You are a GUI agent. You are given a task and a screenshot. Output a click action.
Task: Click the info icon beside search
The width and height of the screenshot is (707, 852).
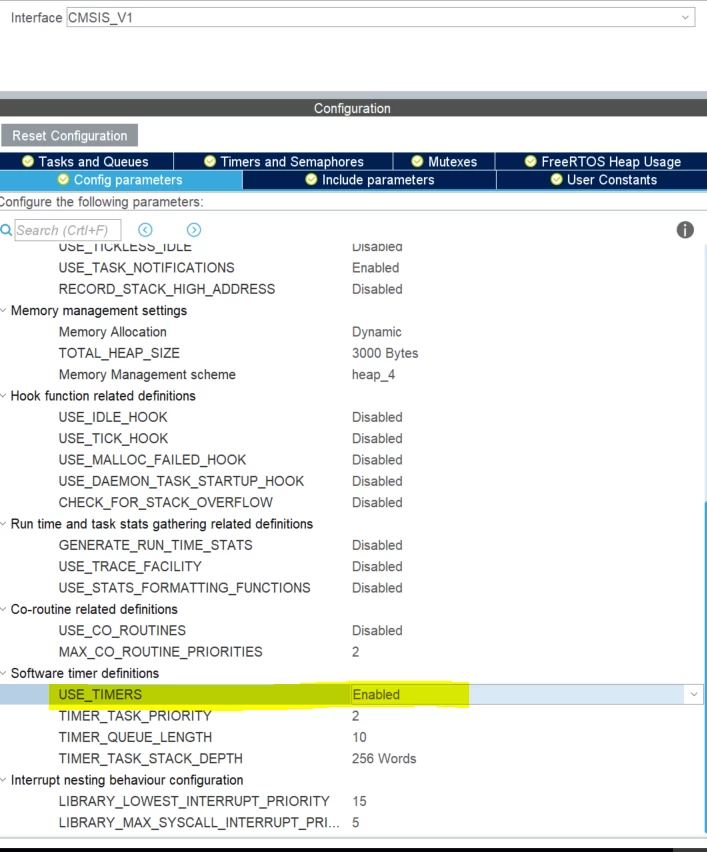[x=685, y=230]
